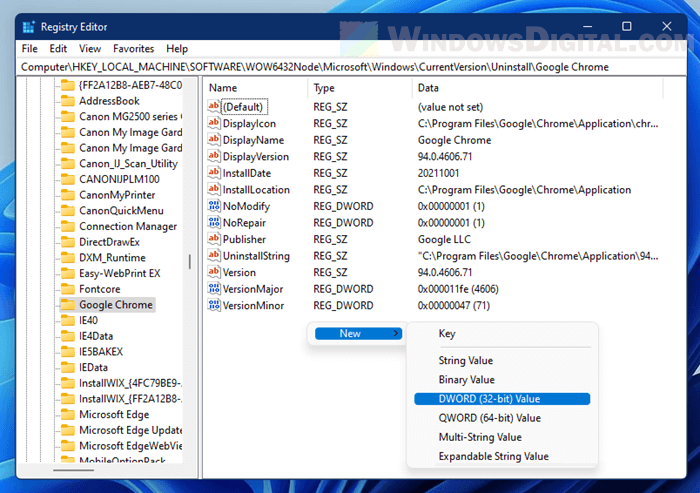Click the Version string value icon
Screen dimensions: 700x493
214,272
